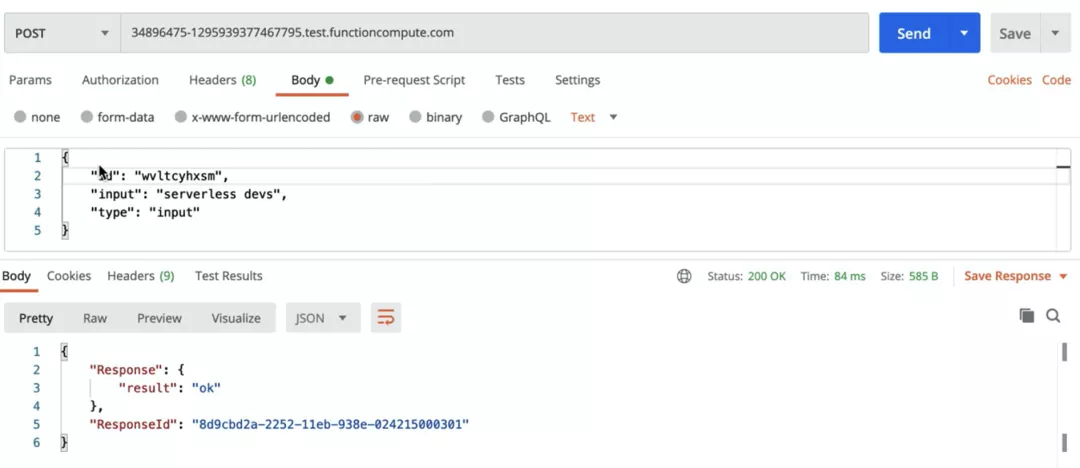Switch to the Params tab
This screenshot has height=468, width=1080.
pyautogui.click(x=30, y=80)
